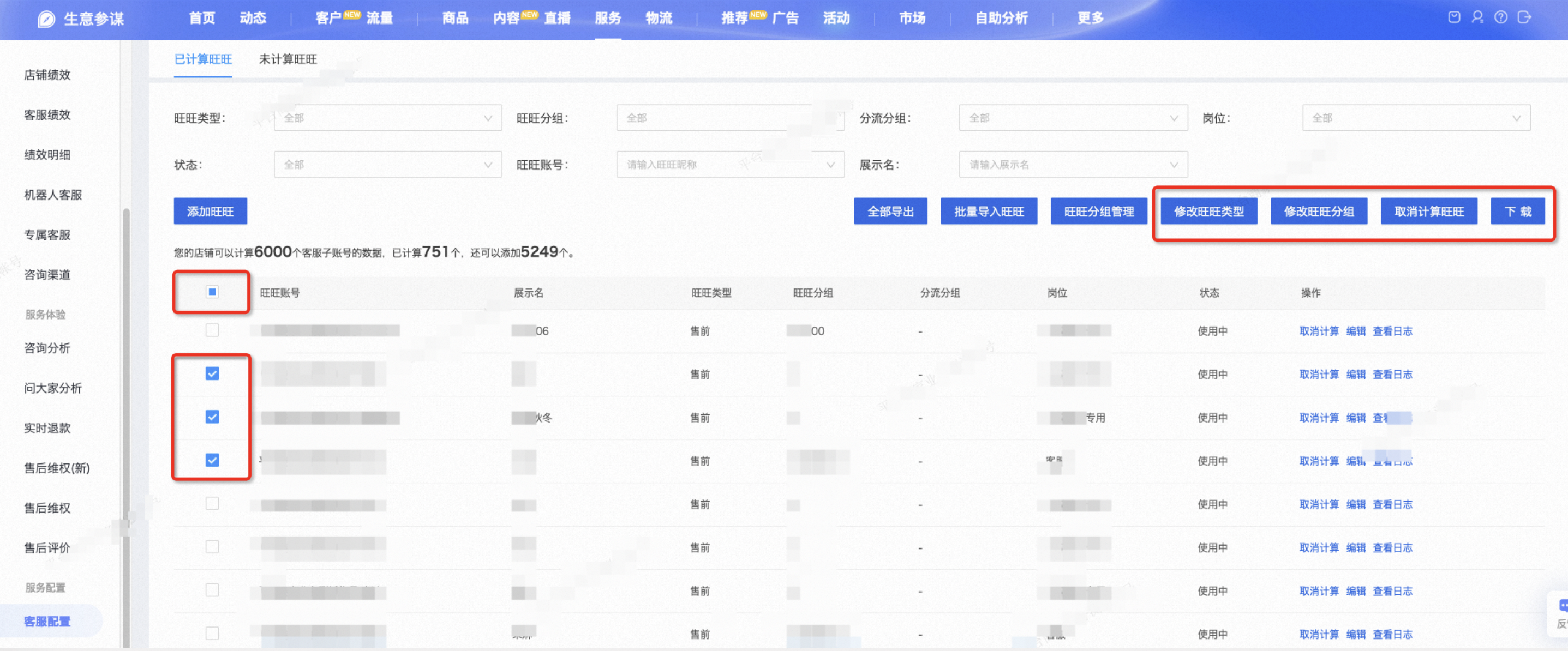Open 绩效明细 in the sidebar

[x=47, y=155]
